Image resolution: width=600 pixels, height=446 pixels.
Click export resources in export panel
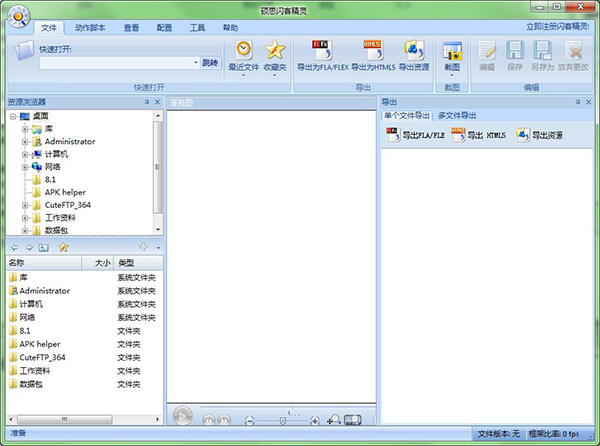[x=539, y=135]
